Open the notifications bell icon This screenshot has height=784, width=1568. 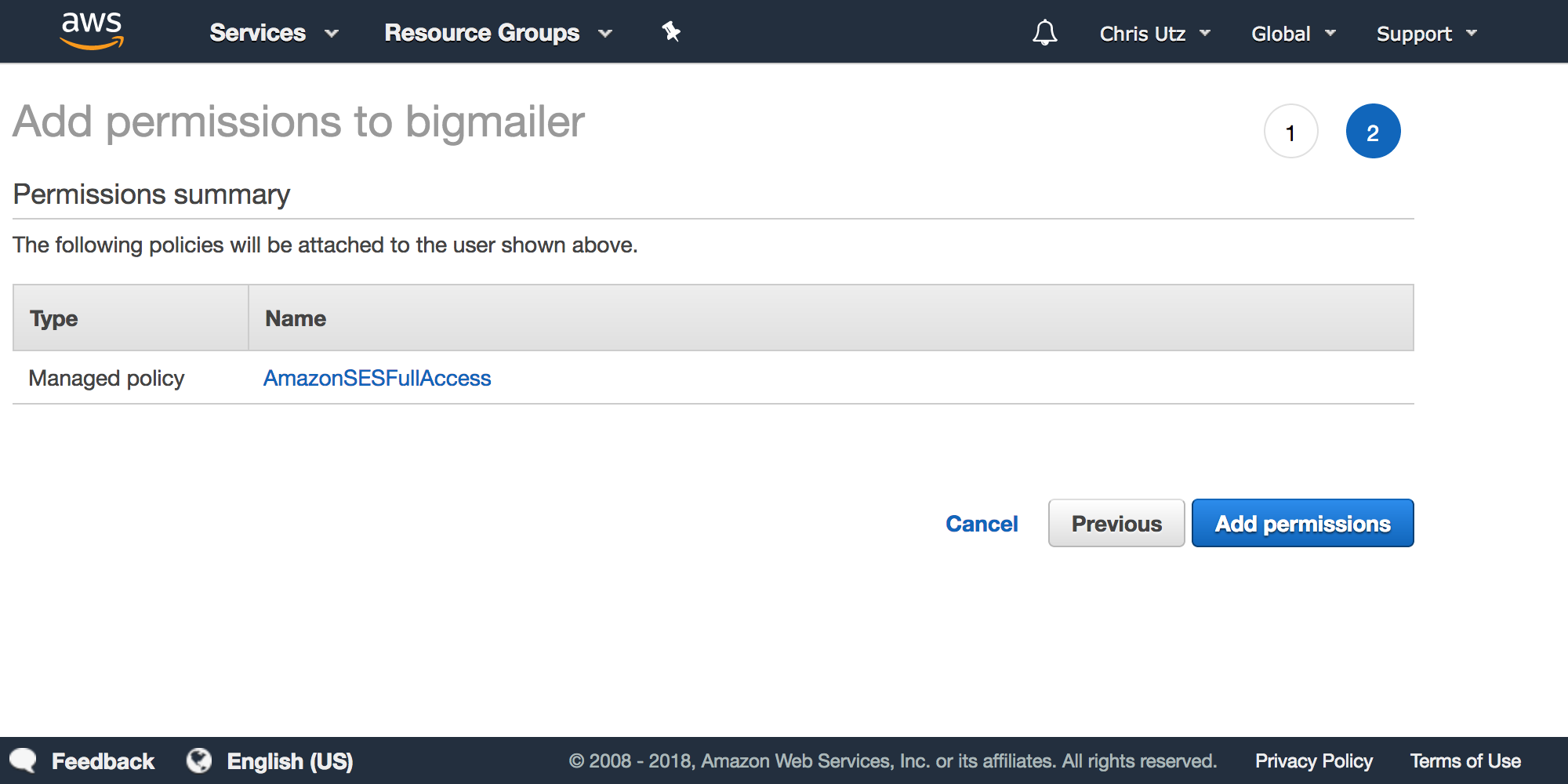(1044, 33)
